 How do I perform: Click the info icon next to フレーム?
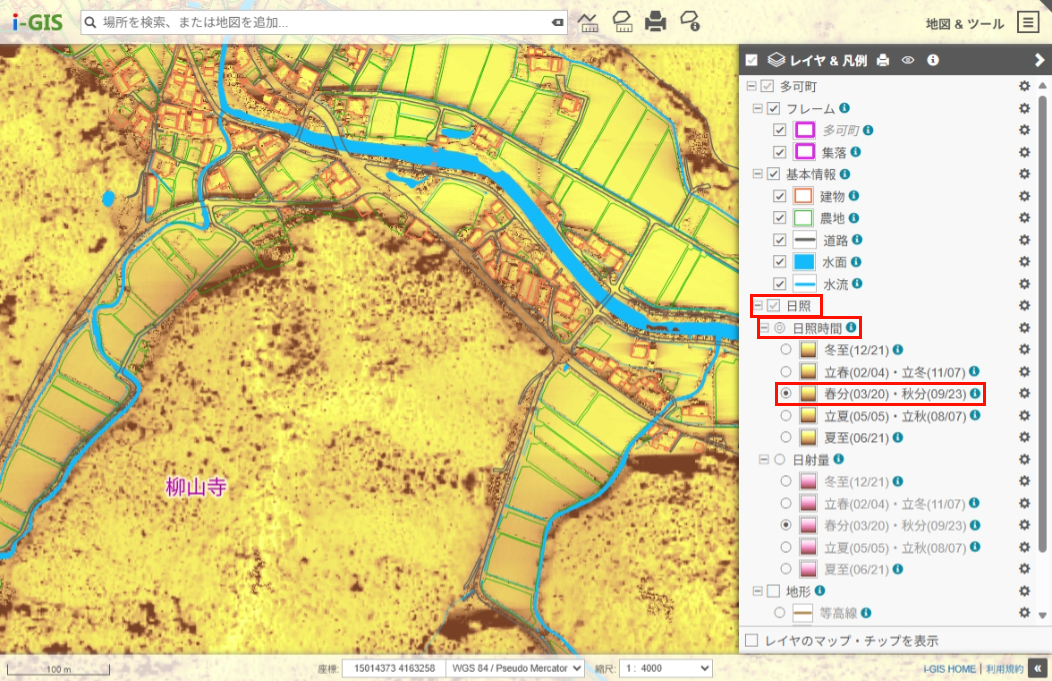(845, 107)
